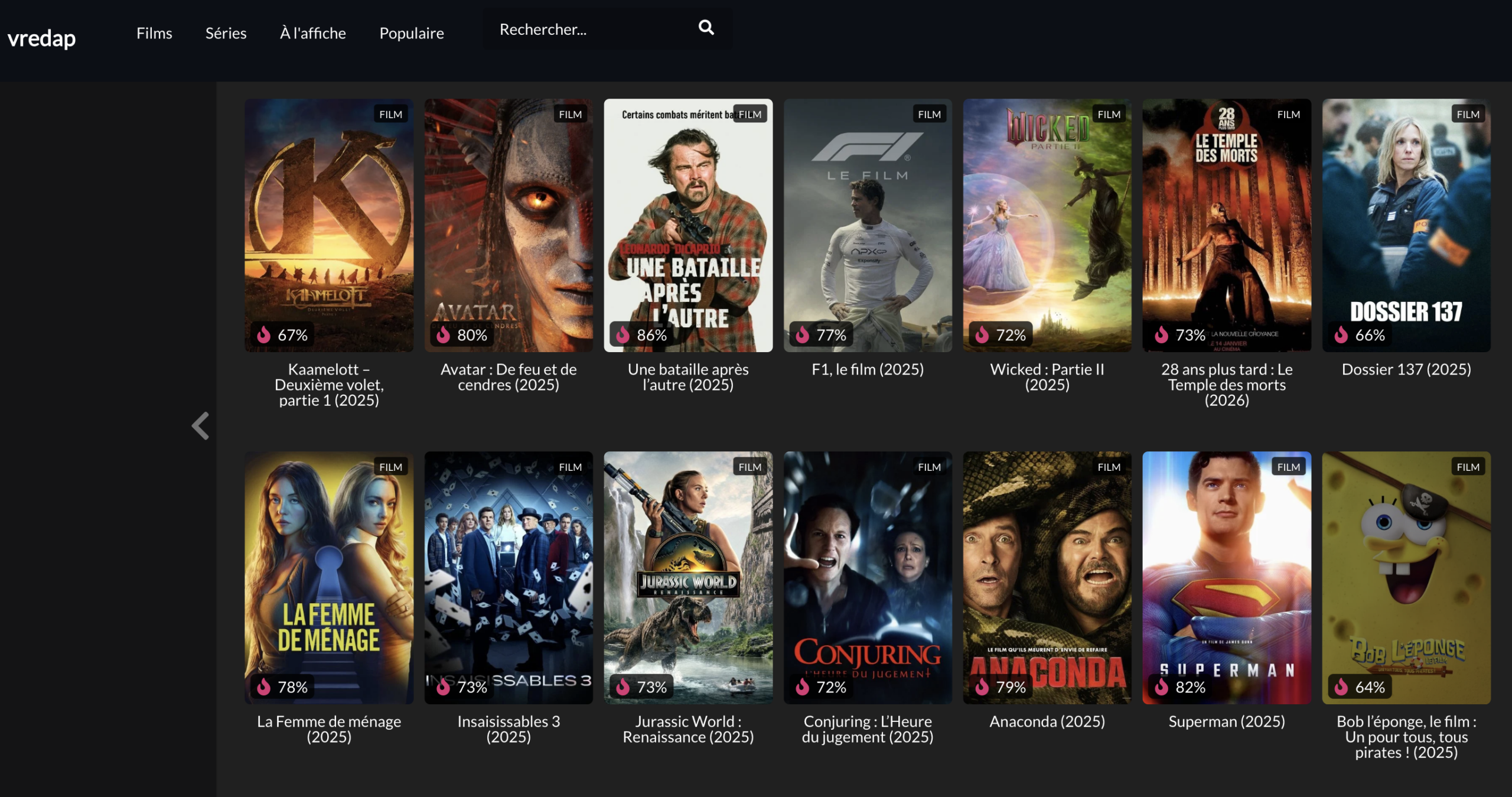Click the vredap site logo
Image resolution: width=1512 pixels, height=797 pixels.
(41, 38)
